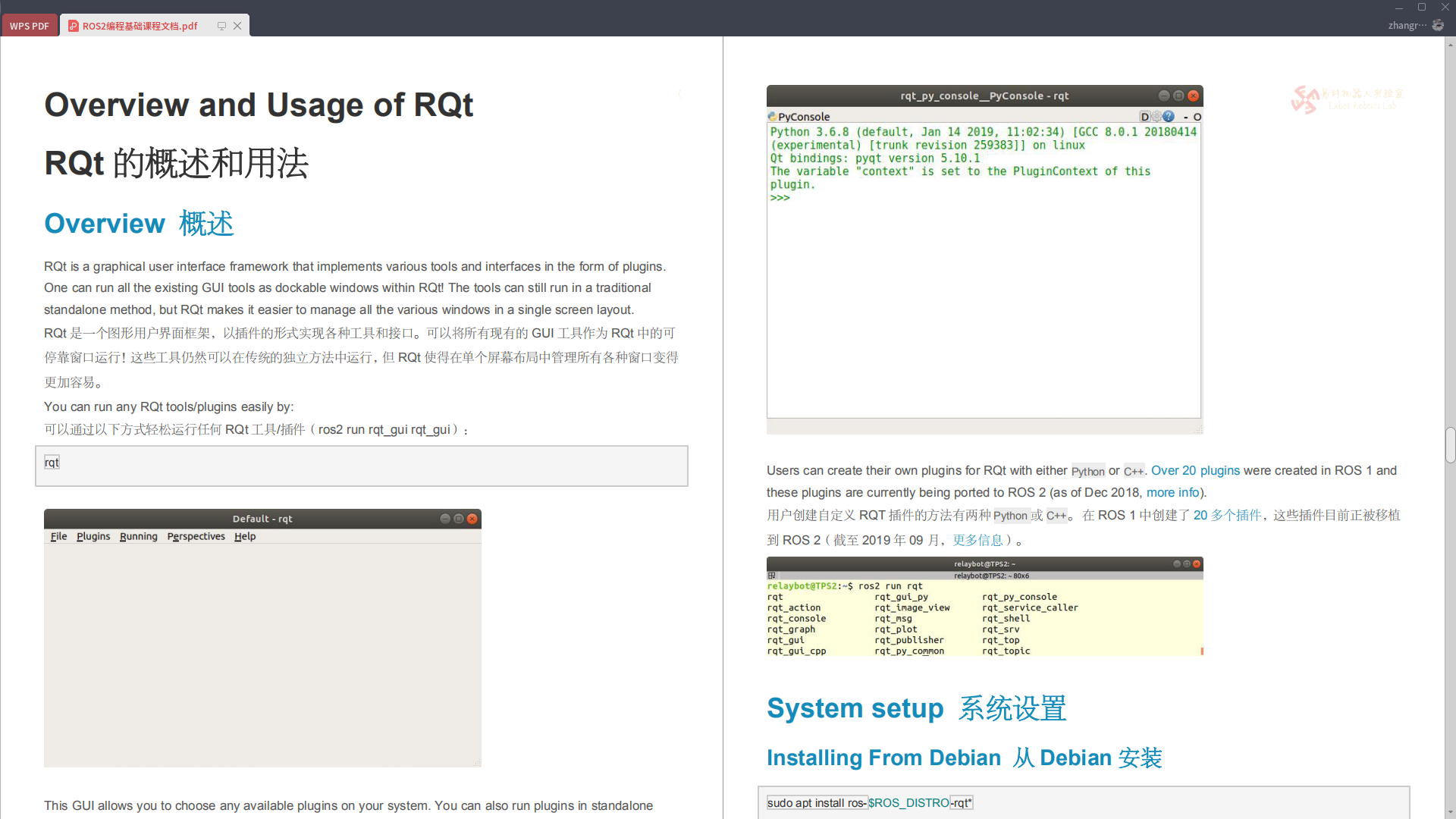
Task: Switch to the WPS PDF home tab
Action: (x=30, y=26)
